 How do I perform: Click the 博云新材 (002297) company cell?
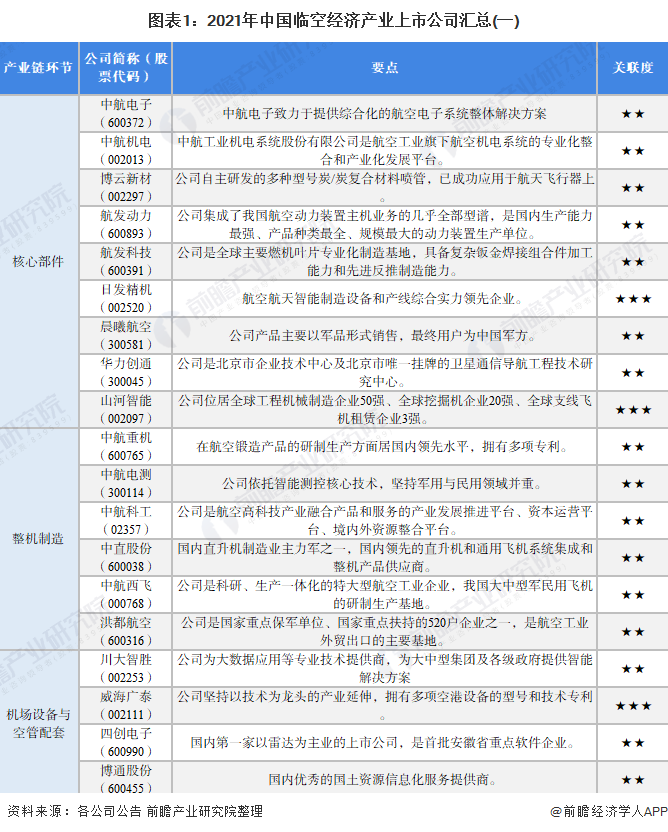click(x=126, y=187)
